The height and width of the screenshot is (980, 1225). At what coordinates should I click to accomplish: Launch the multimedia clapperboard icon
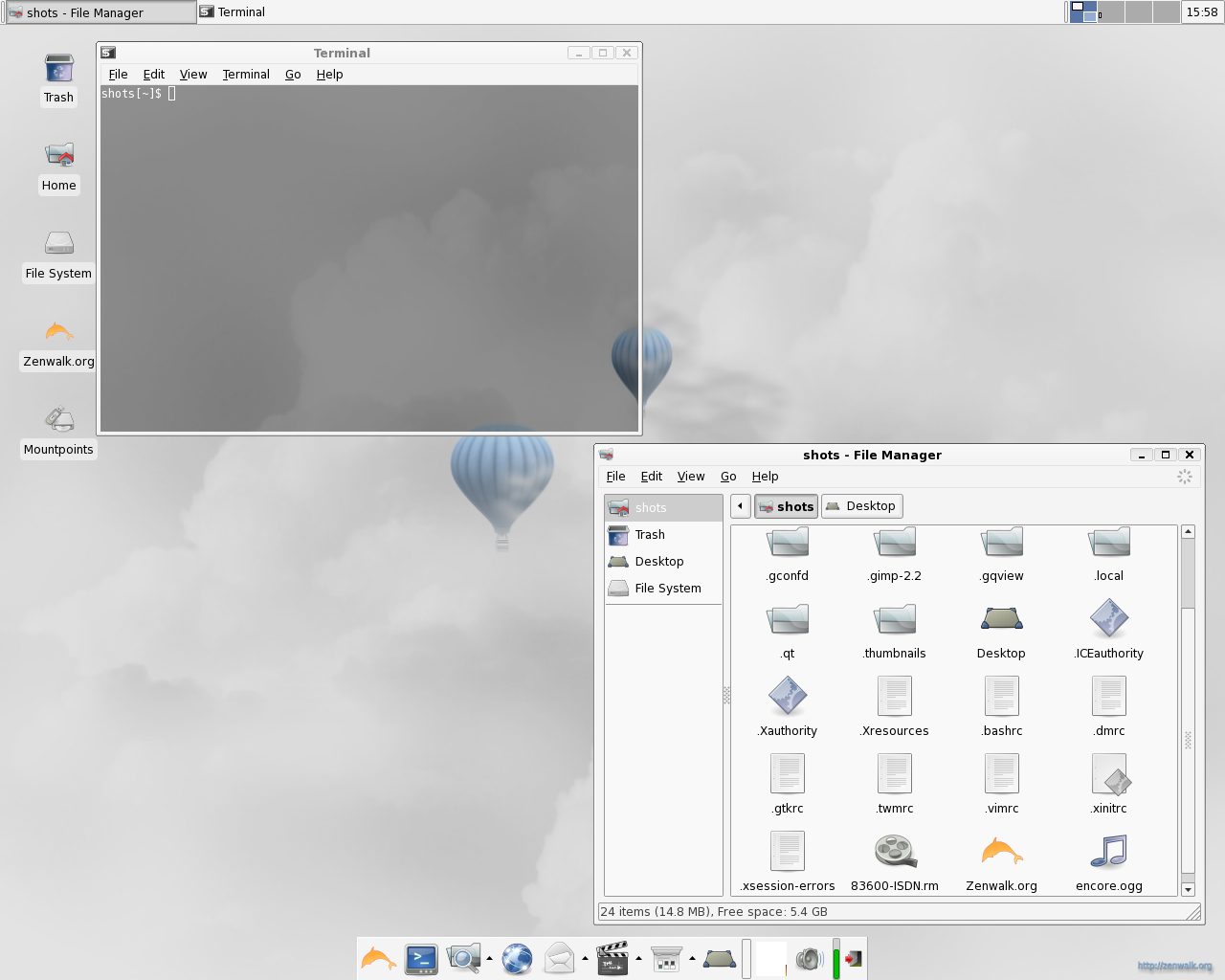[x=612, y=958]
